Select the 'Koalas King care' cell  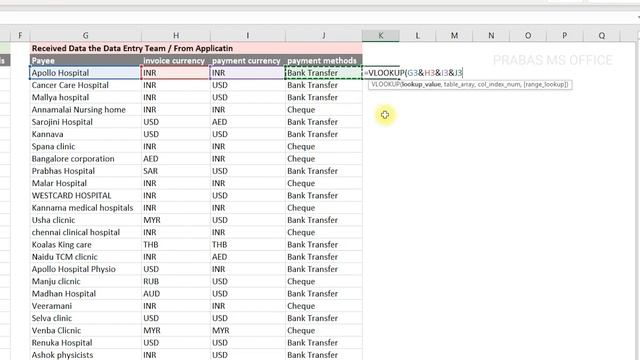[x=85, y=244]
